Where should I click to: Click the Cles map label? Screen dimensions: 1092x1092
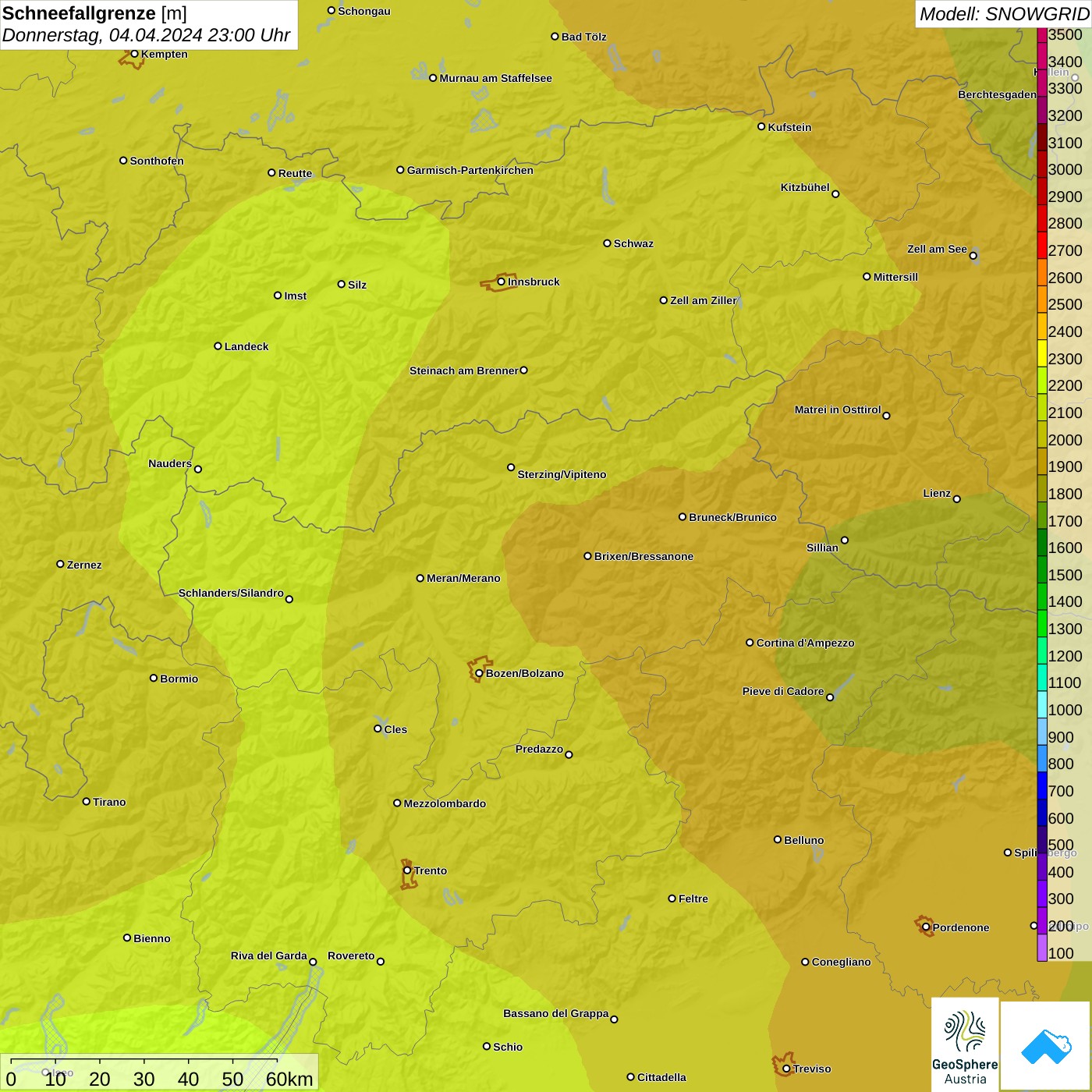(395, 729)
